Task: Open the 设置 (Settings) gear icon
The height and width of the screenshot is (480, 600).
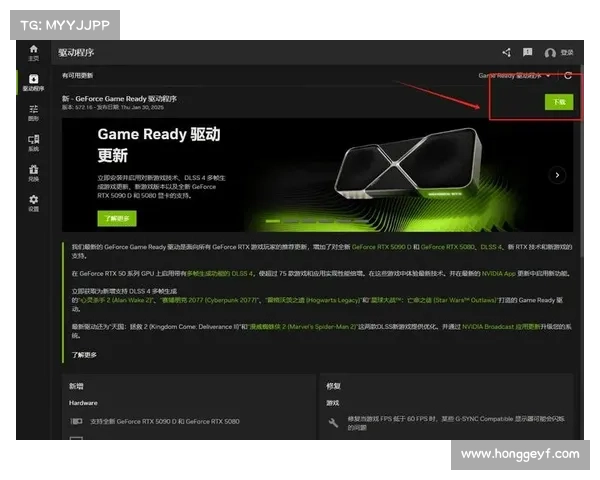Action: tap(34, 203)
